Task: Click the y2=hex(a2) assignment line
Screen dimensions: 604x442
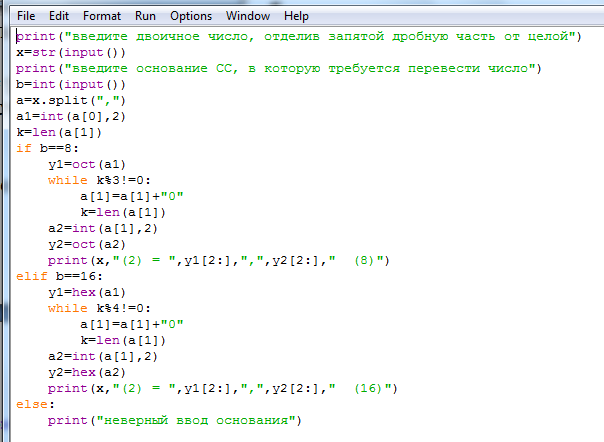Action: (x=82, y=372)
